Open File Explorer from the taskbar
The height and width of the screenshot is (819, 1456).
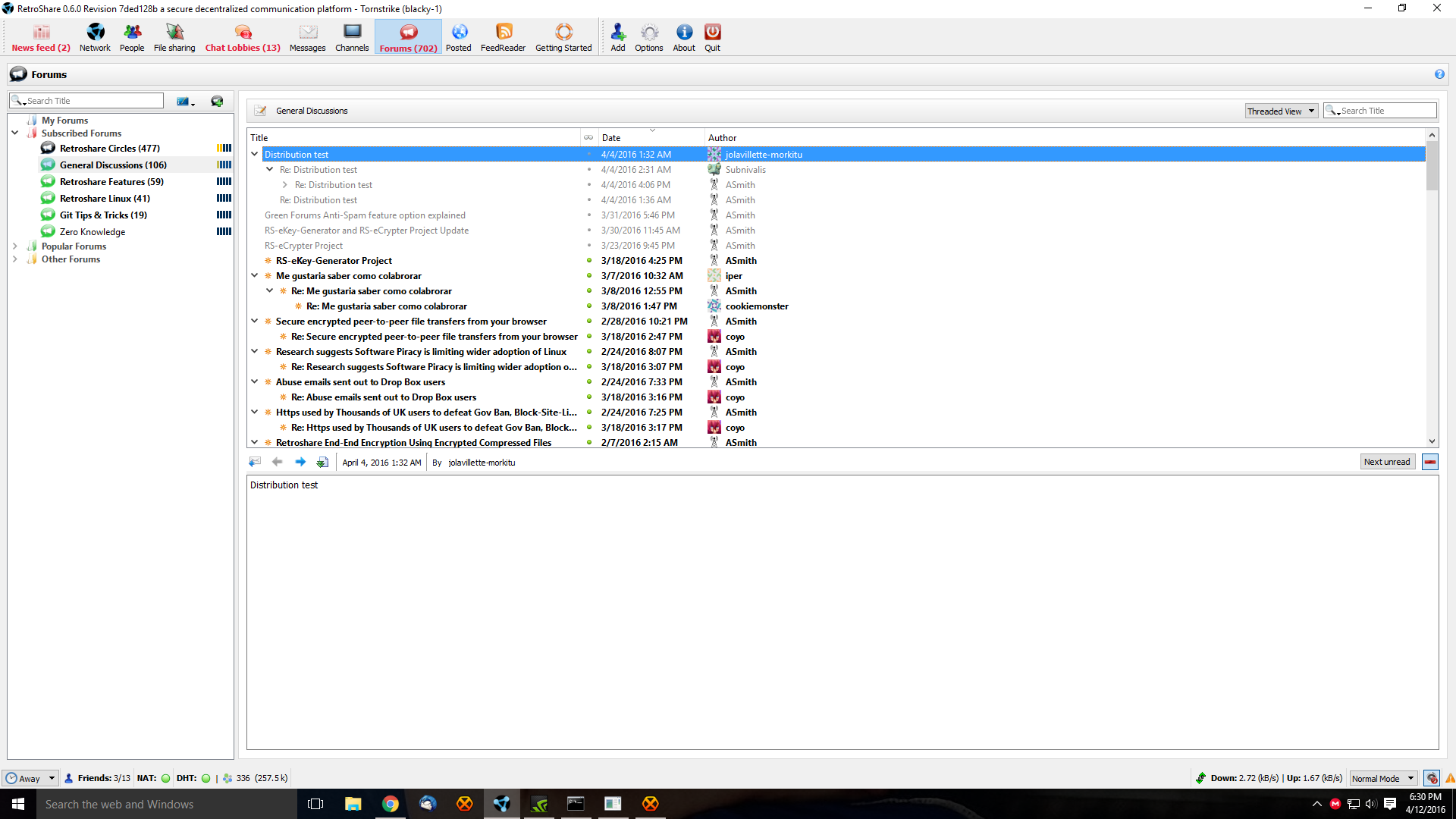click(353, 804)
